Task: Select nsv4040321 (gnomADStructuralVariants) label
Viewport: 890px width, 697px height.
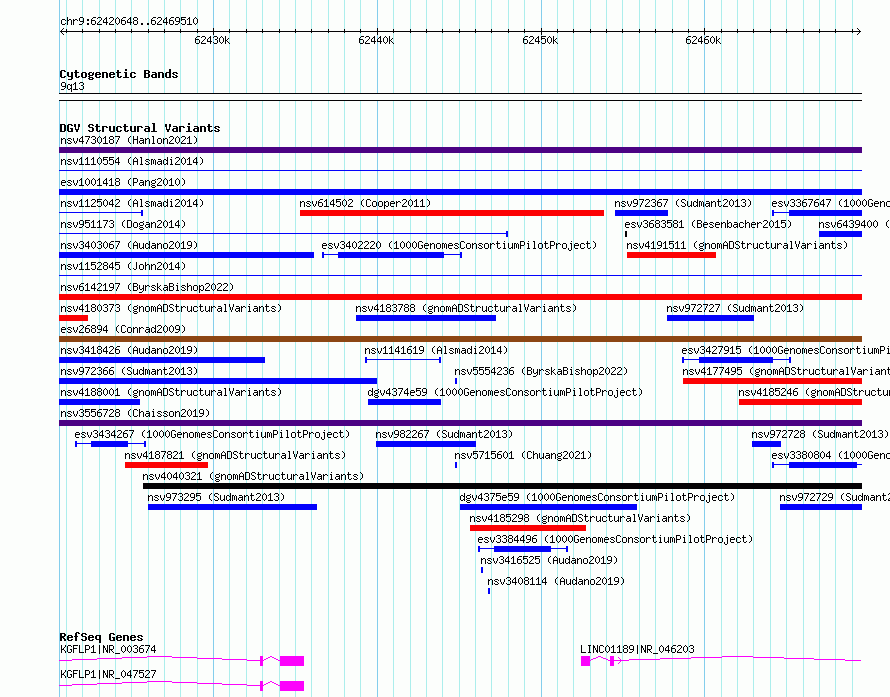Action: pos(253,476)
